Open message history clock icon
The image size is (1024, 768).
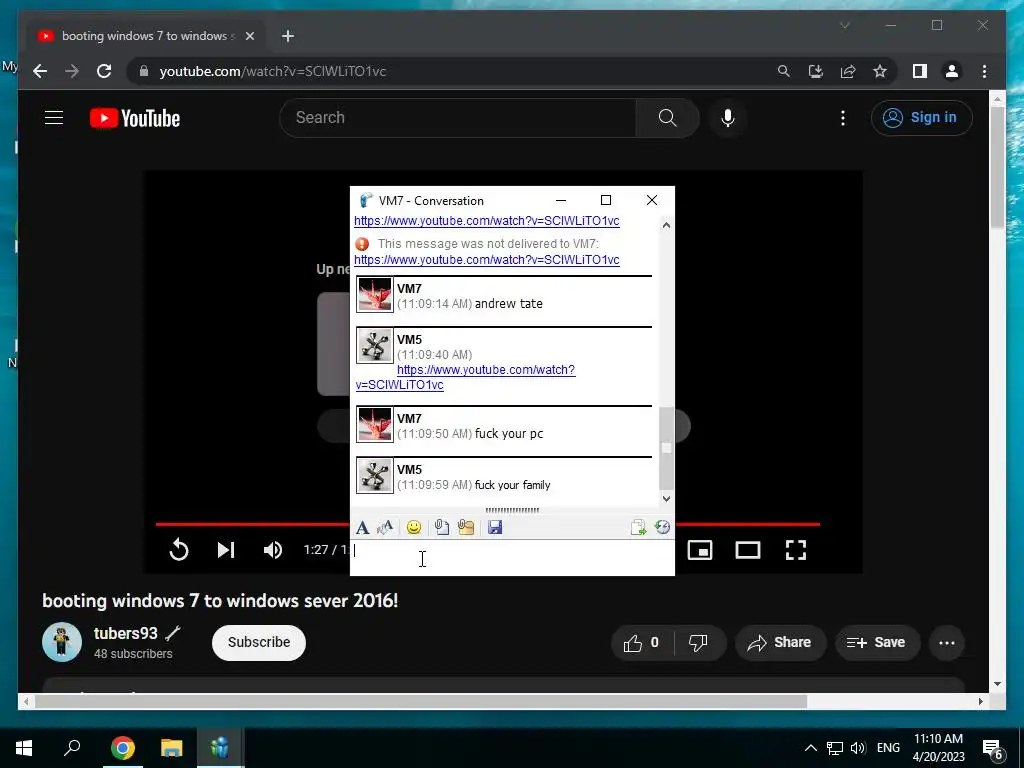coord(662,528)
